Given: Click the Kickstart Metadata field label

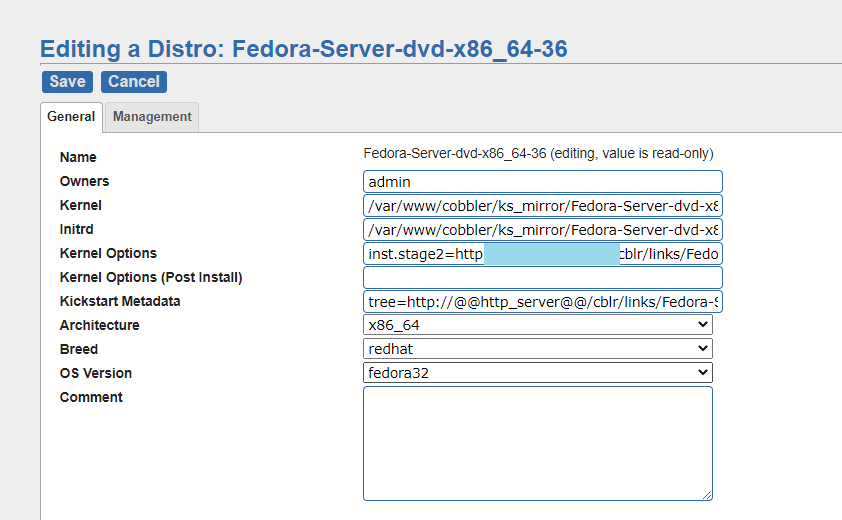Looking at the screenshot, I should pos(120,301).
